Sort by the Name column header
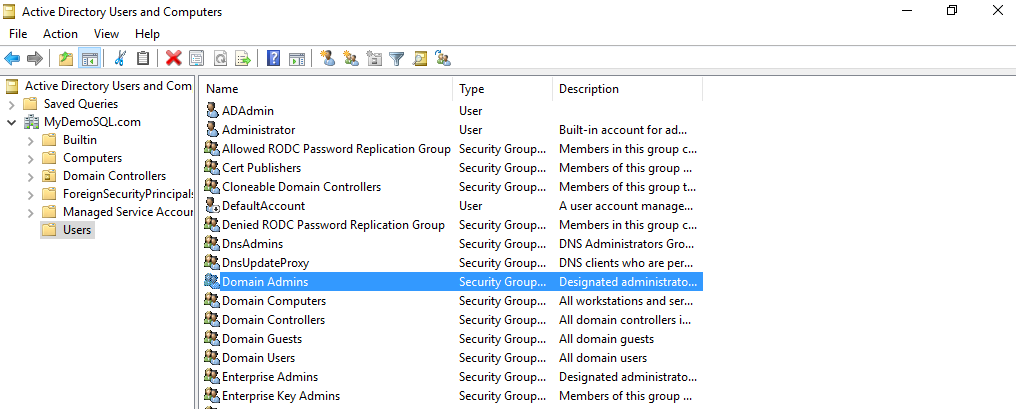Image resolution: width=1016 pixels, height=409 pixels. 325,89
